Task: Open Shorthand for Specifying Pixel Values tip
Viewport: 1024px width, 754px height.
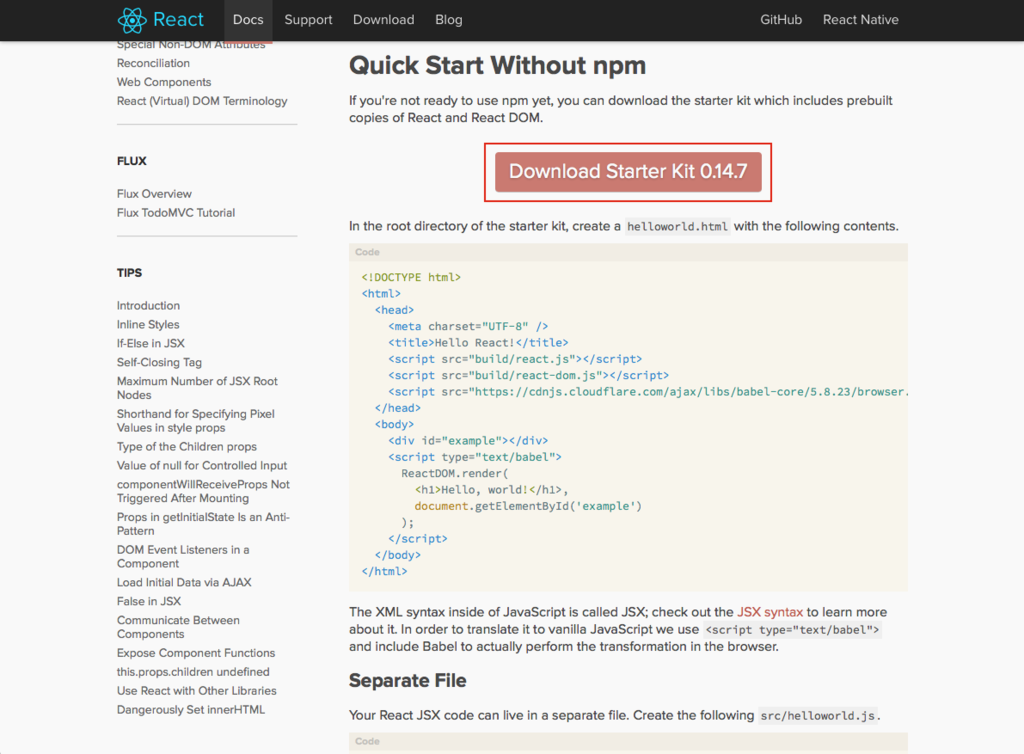Action: (x=196, y=420)
